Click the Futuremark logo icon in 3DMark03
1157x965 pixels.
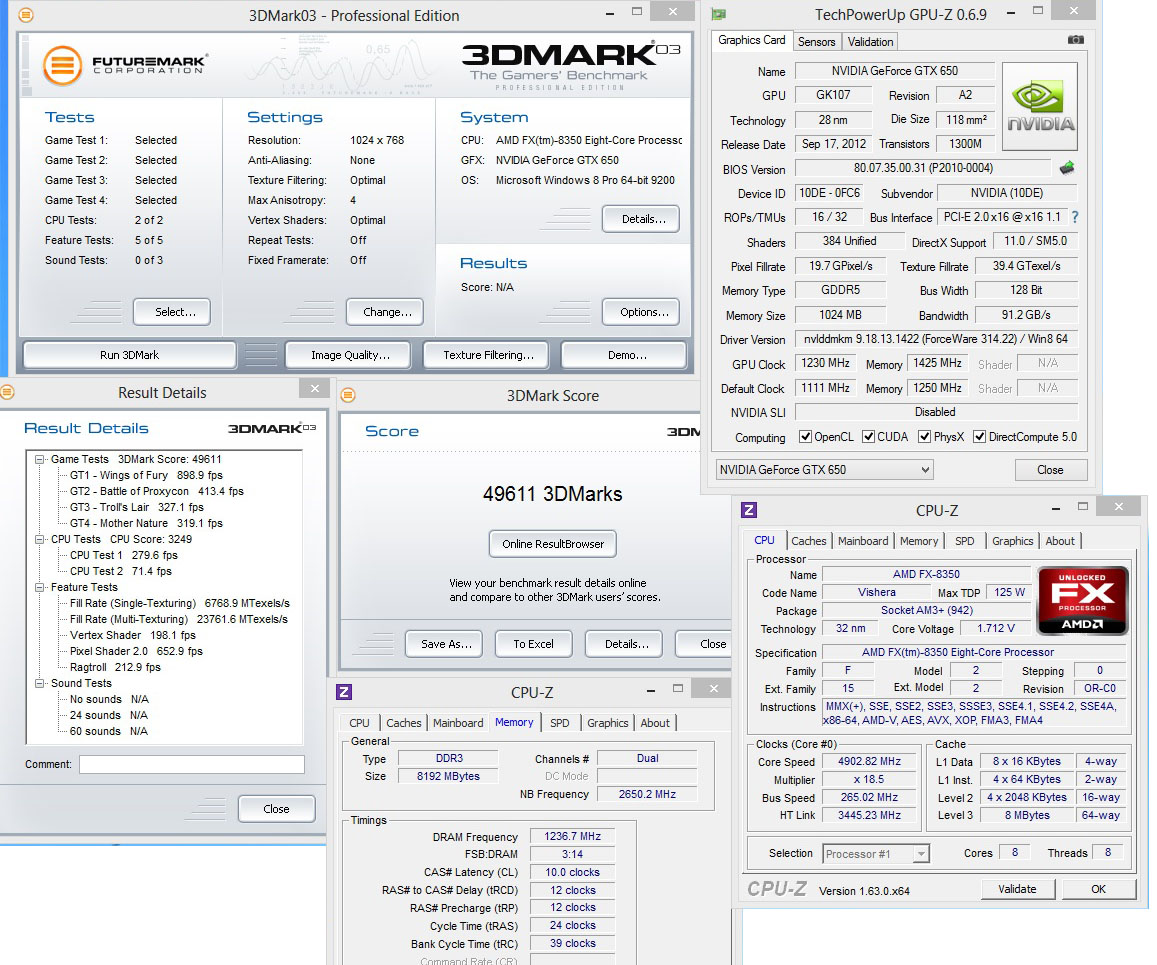[63, 65]
